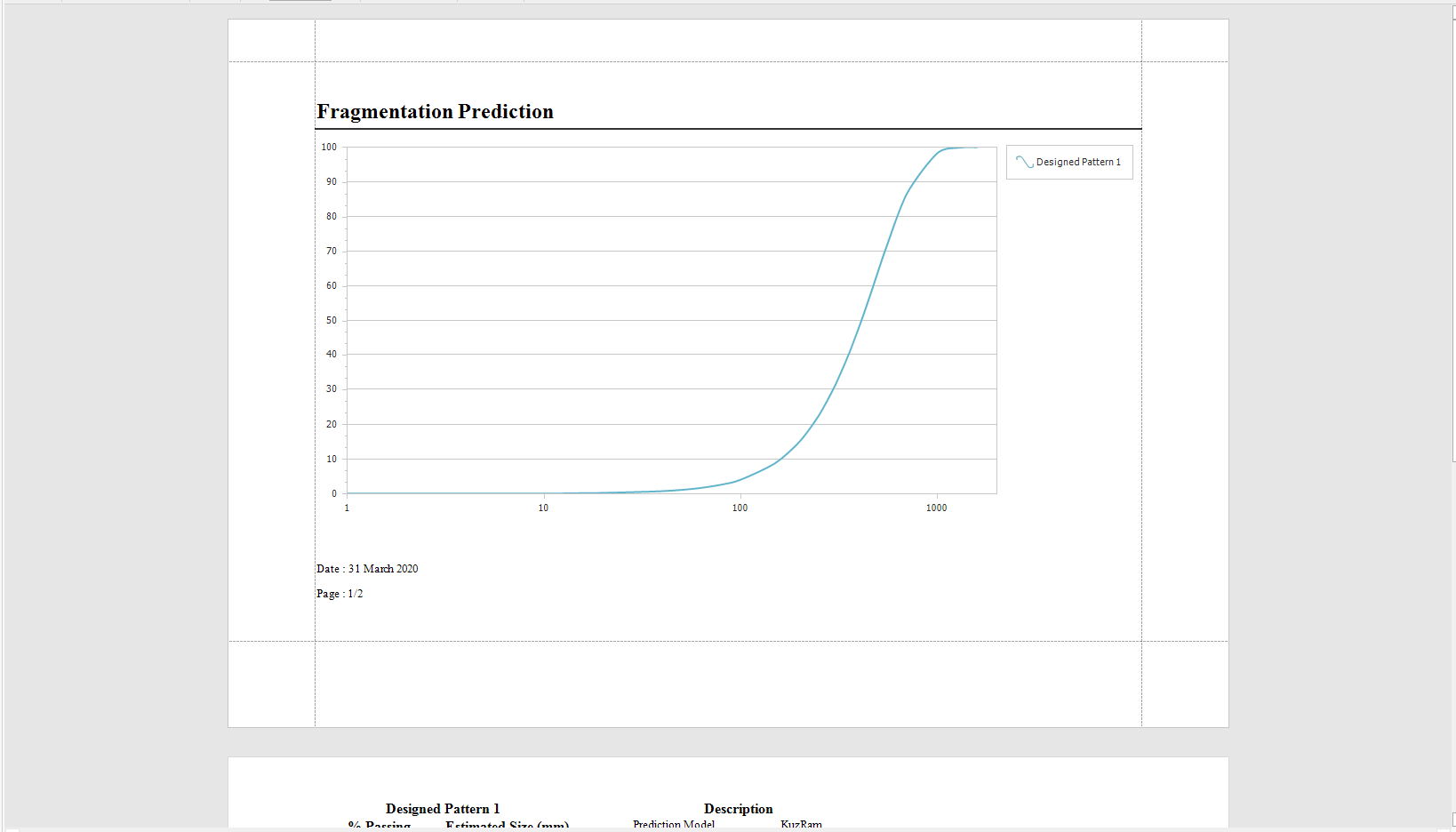This screenshot has height=832, width=1456.
Task: Click the 10 label on the horizontal axis
Action: tap(543, 508)
